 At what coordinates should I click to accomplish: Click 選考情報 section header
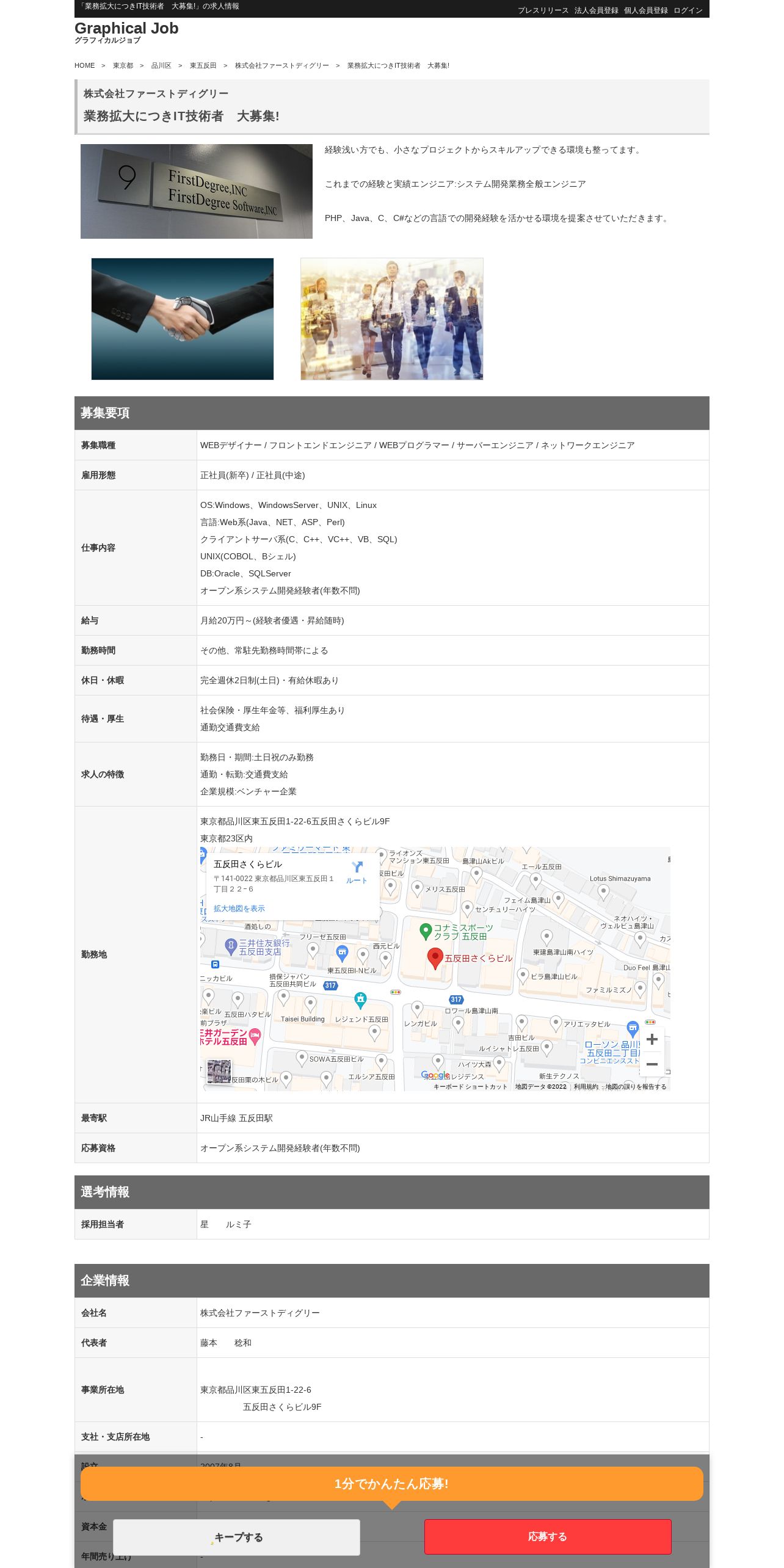pos(392,1192)
